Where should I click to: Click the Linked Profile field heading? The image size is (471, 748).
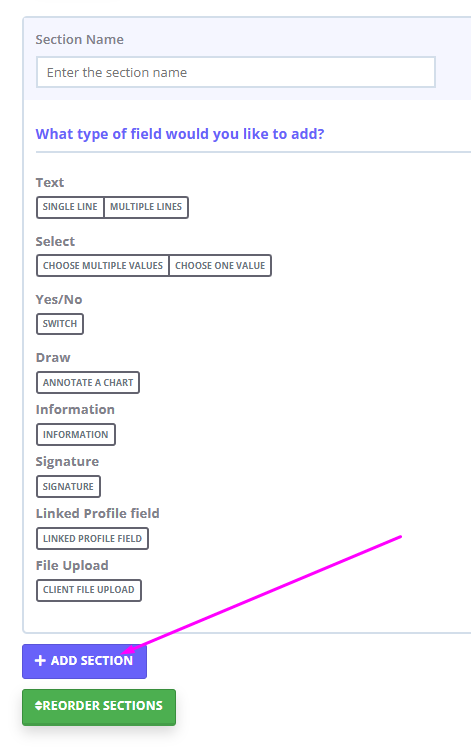pos(98,513)
